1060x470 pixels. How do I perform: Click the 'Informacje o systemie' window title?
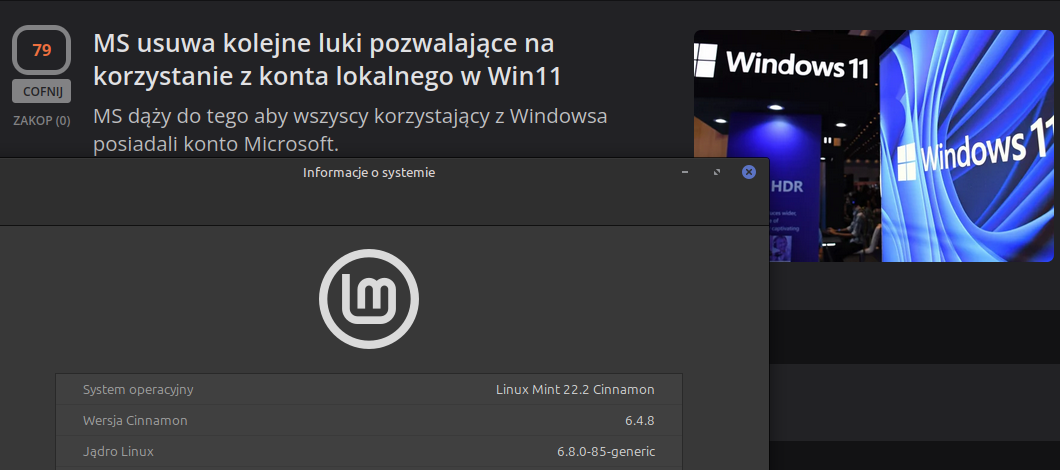pyautogui.click(x=369, y=172)
